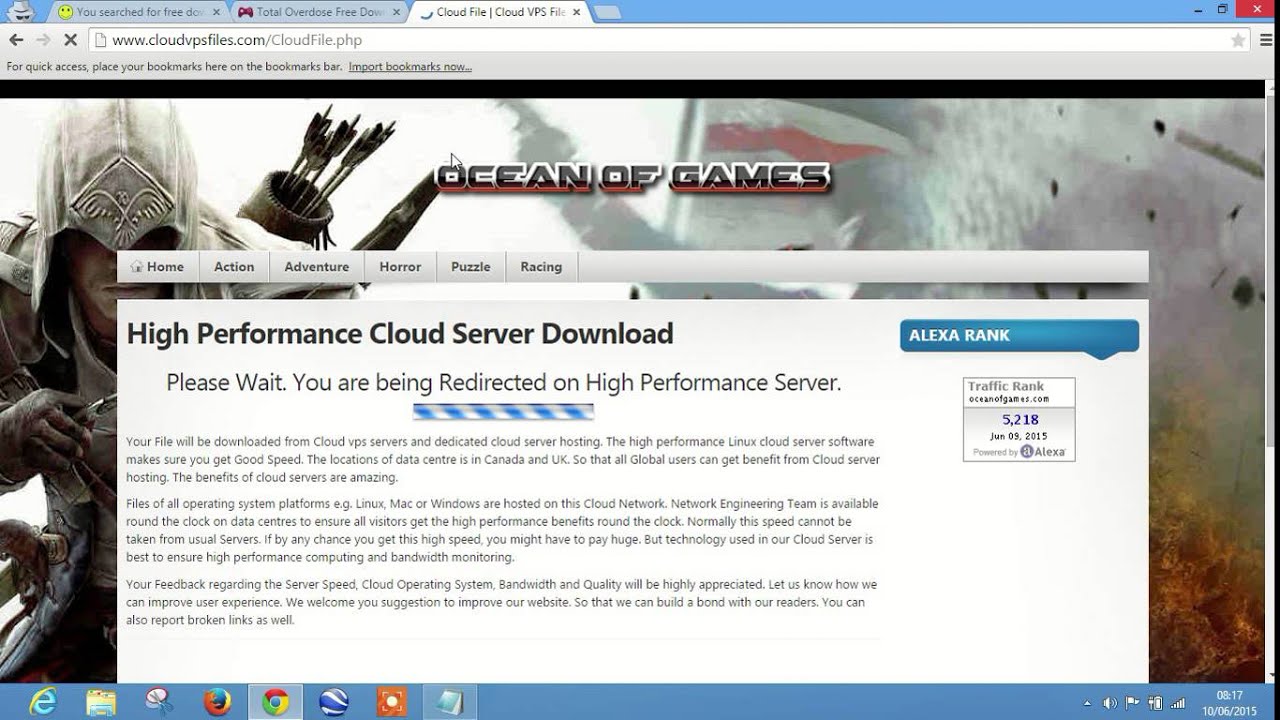Click the Ocean of Games logo

pyautogui.click(x=633, y=177)
